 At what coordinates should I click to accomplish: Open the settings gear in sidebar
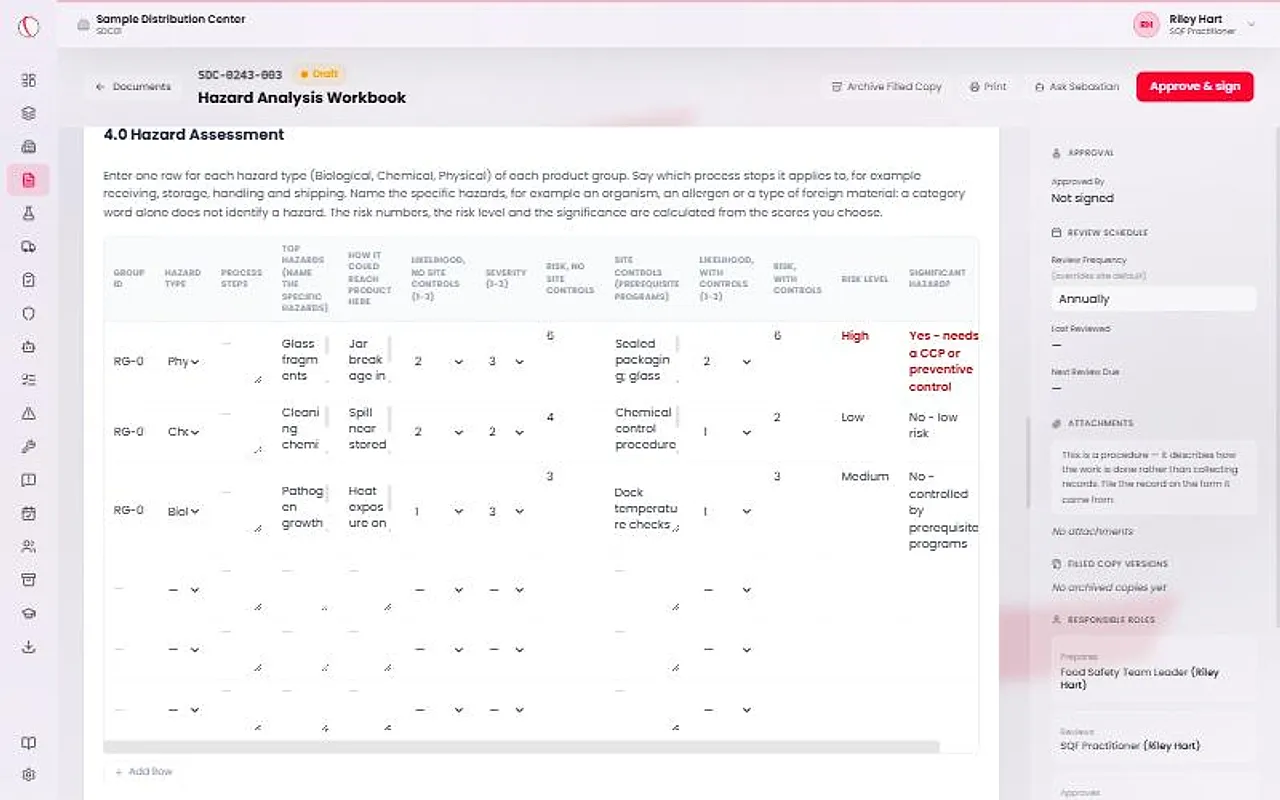[x=28, y=774]
